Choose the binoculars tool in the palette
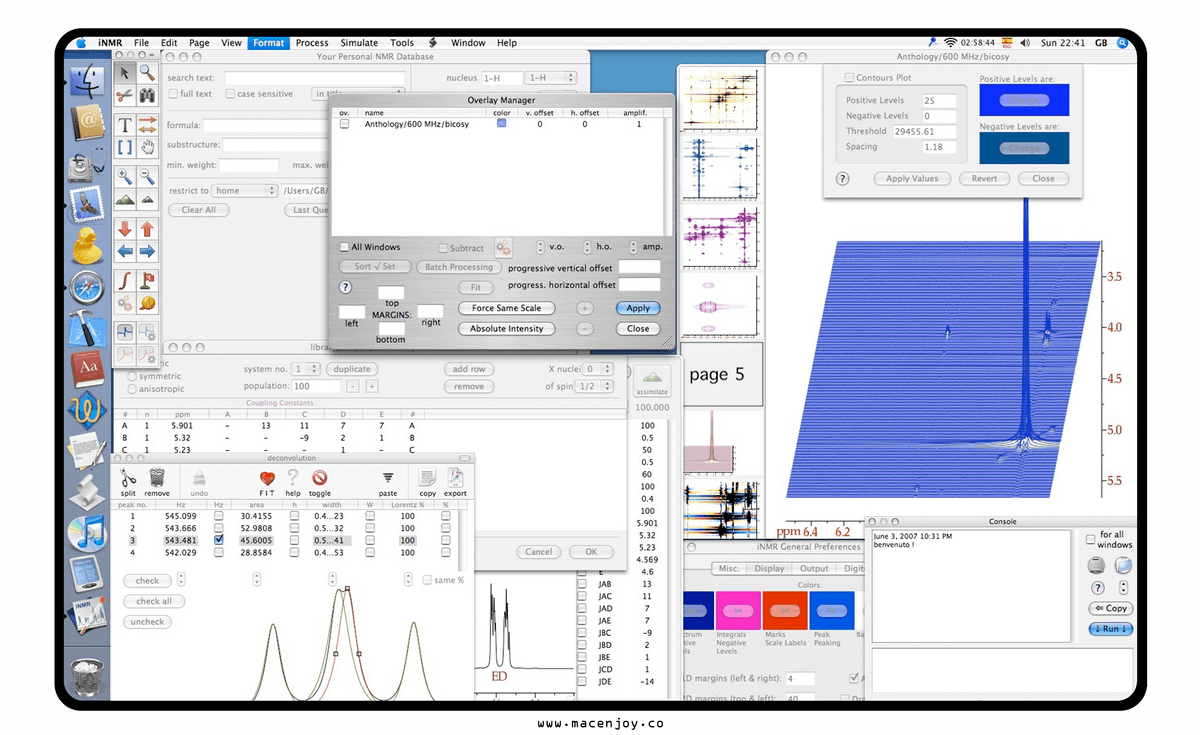 tap(147, 95)
